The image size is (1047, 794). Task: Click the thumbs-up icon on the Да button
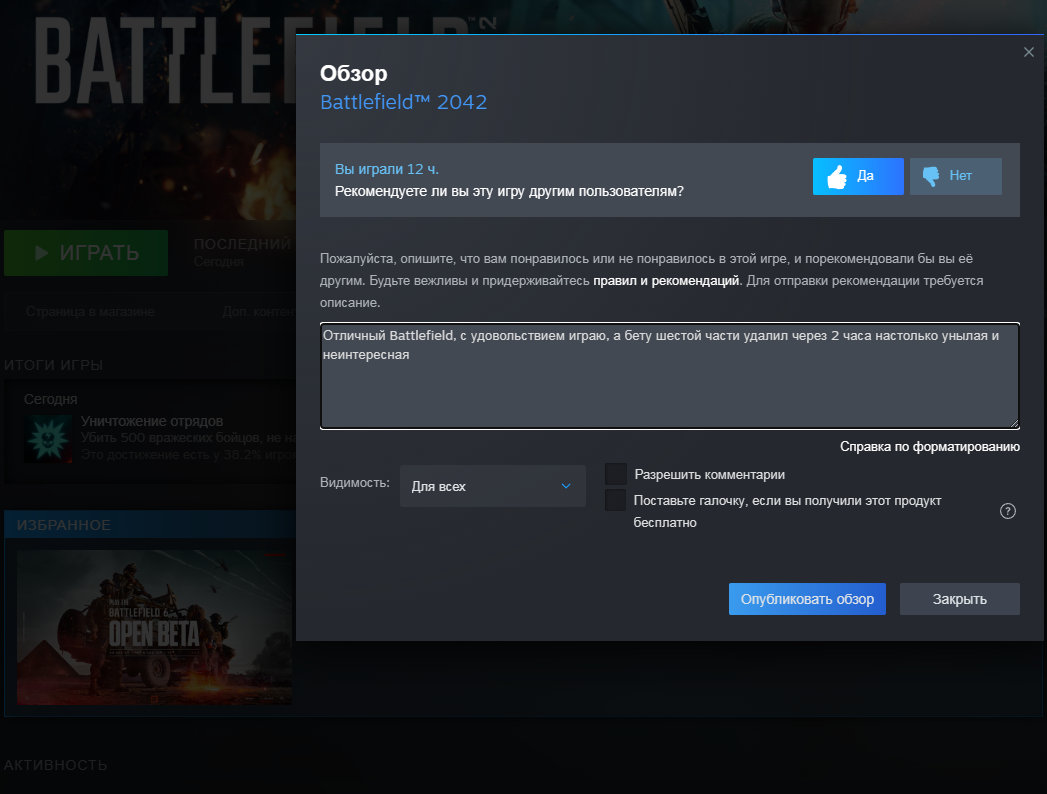coord(837,176)
